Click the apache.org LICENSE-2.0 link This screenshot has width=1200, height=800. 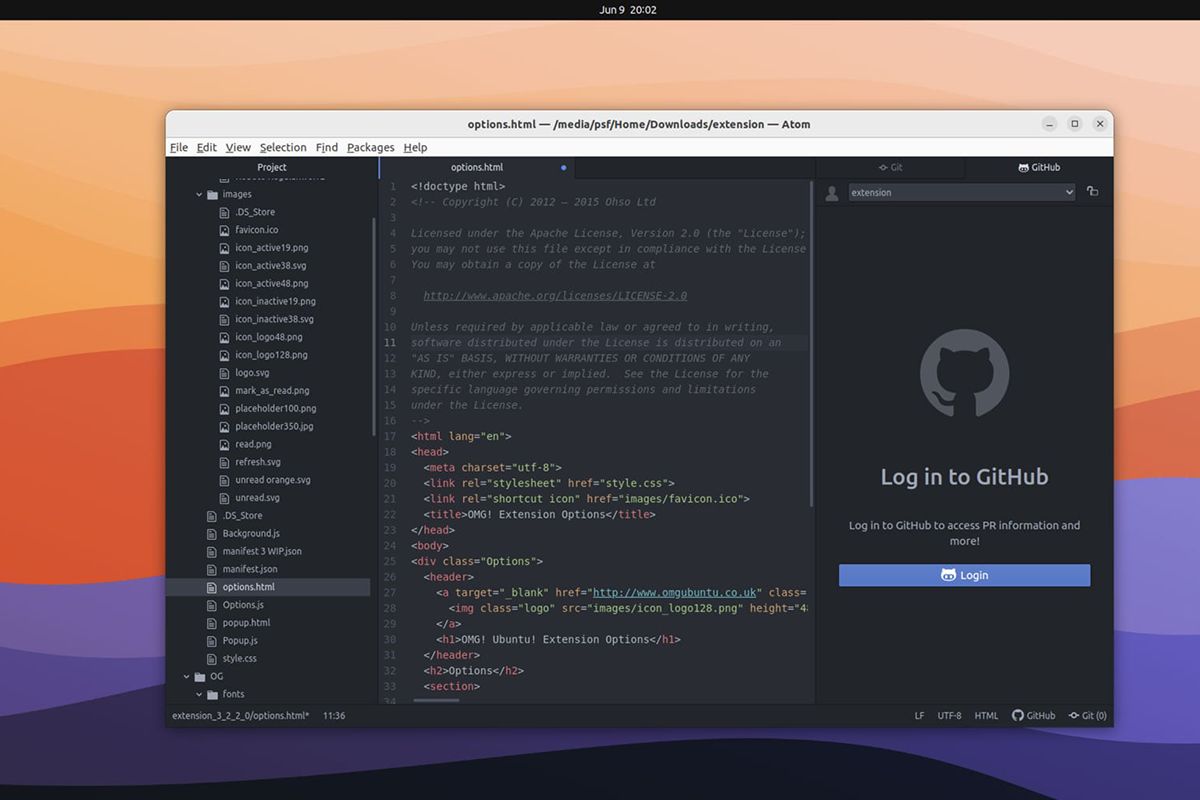point(555,296)
